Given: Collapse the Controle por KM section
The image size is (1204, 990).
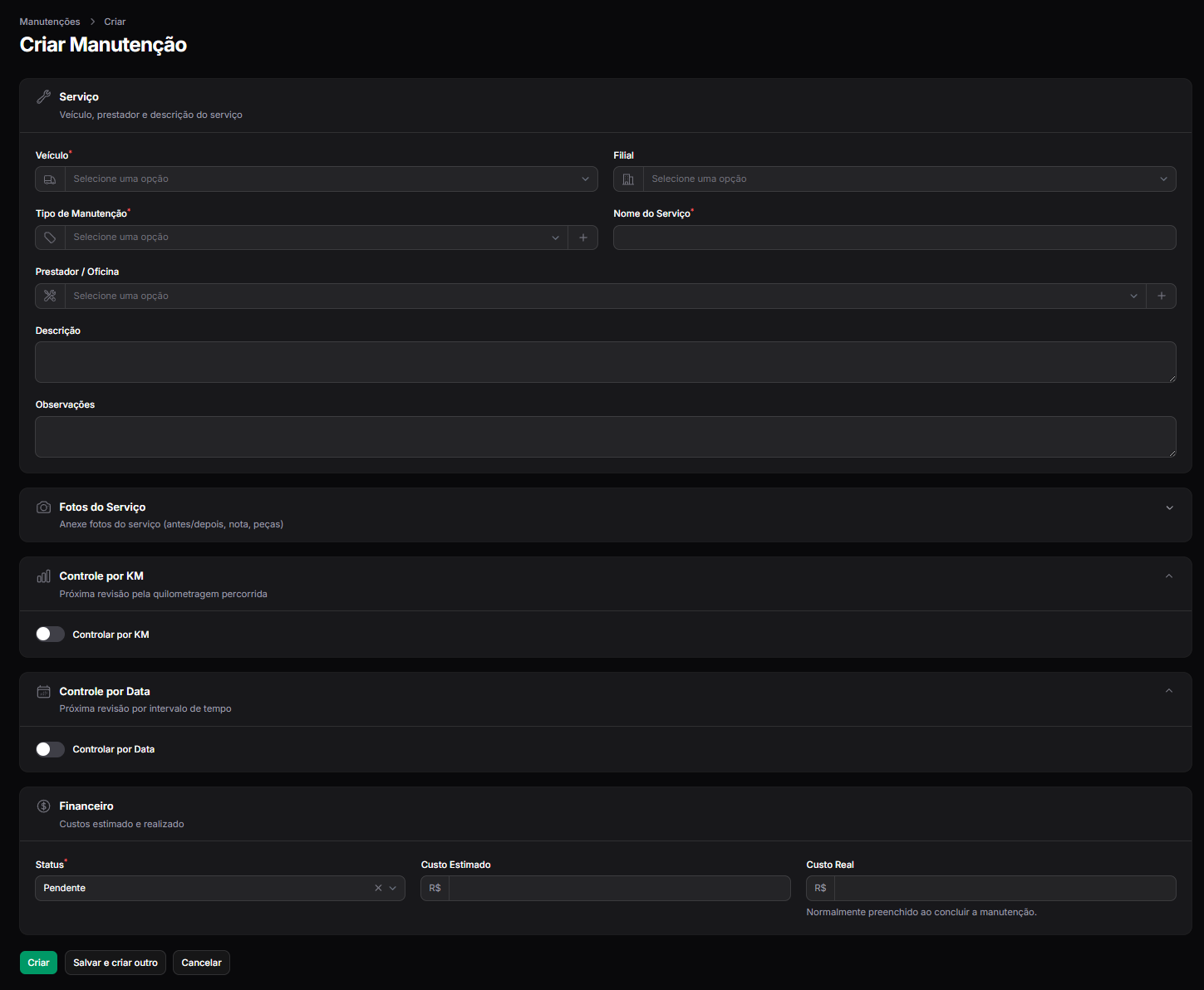Looking at the screenshot, I should (x=1169, y=576).
